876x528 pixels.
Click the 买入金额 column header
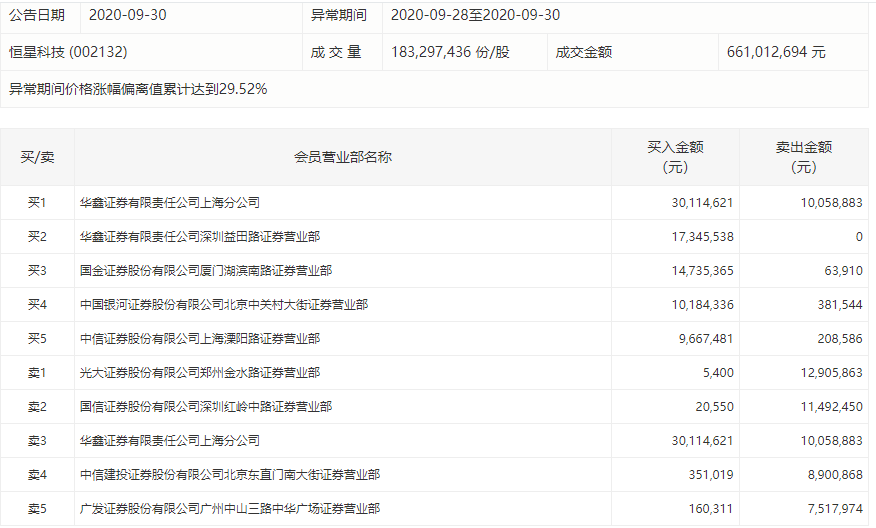click(x=675, y=157)
